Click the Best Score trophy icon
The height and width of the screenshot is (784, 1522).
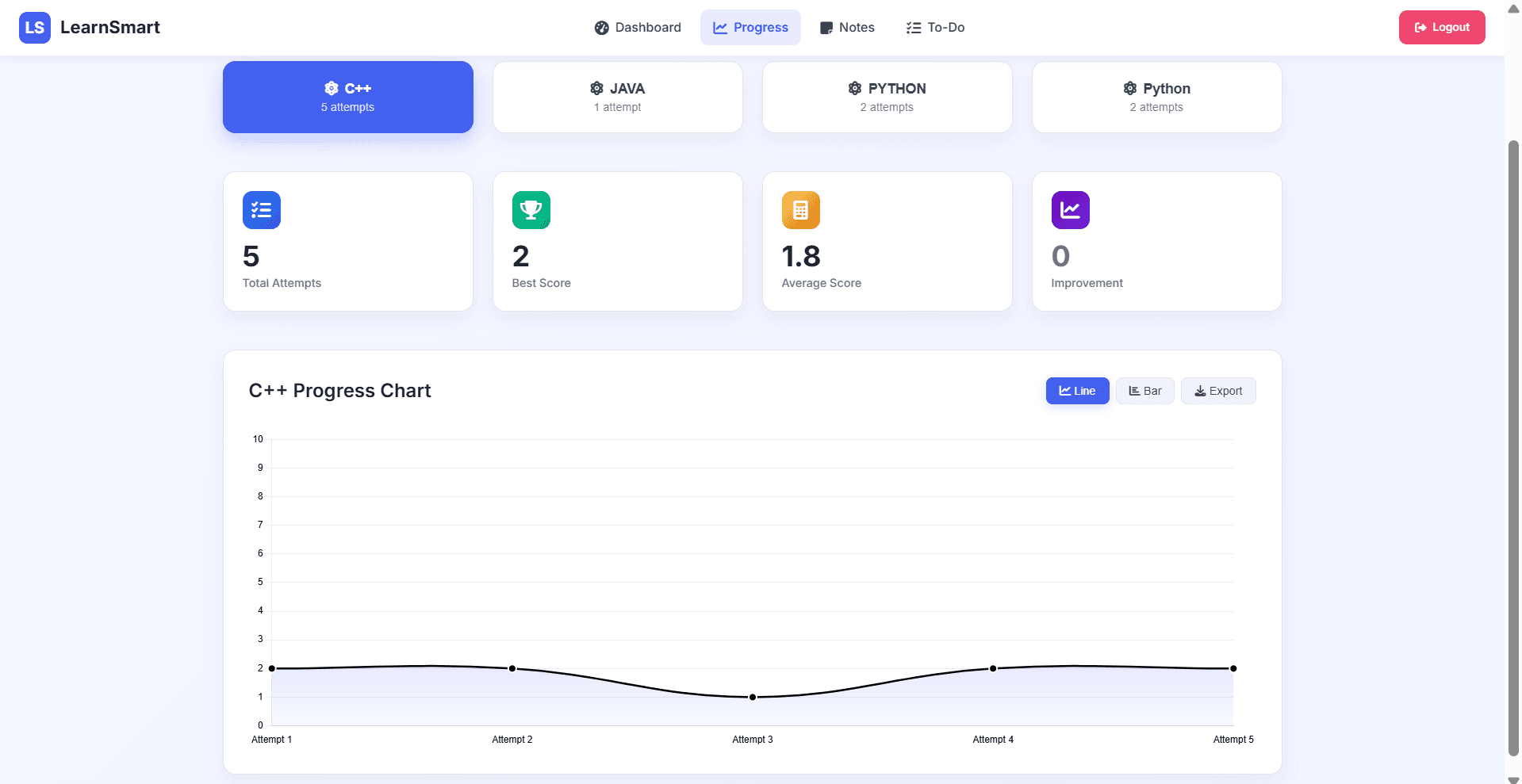tap(531, 210)
